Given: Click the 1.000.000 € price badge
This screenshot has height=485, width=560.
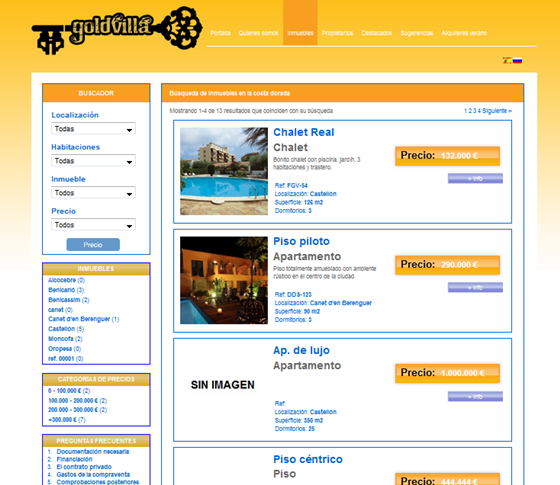Looking at the screenshot, I should (447, 373).
